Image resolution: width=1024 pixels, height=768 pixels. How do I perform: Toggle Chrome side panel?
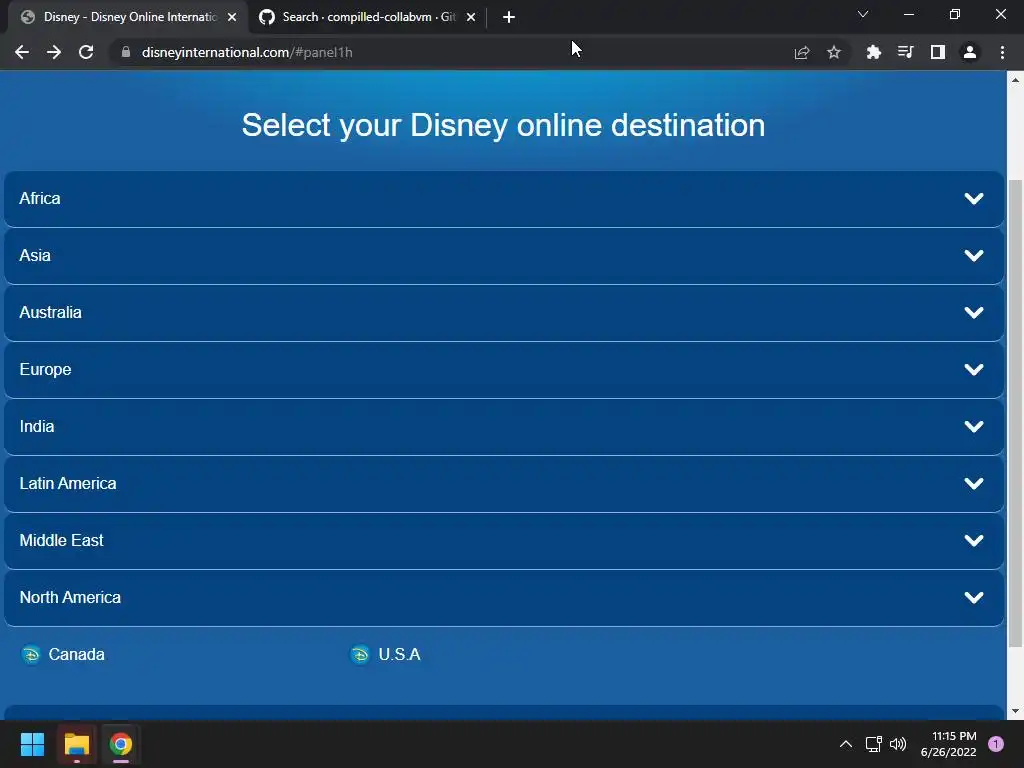(x=938, y=52)
